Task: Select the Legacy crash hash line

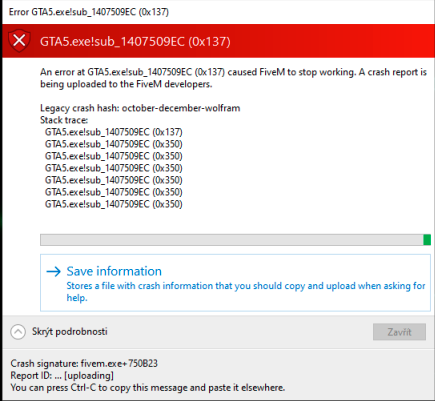Action: point(140,108)
